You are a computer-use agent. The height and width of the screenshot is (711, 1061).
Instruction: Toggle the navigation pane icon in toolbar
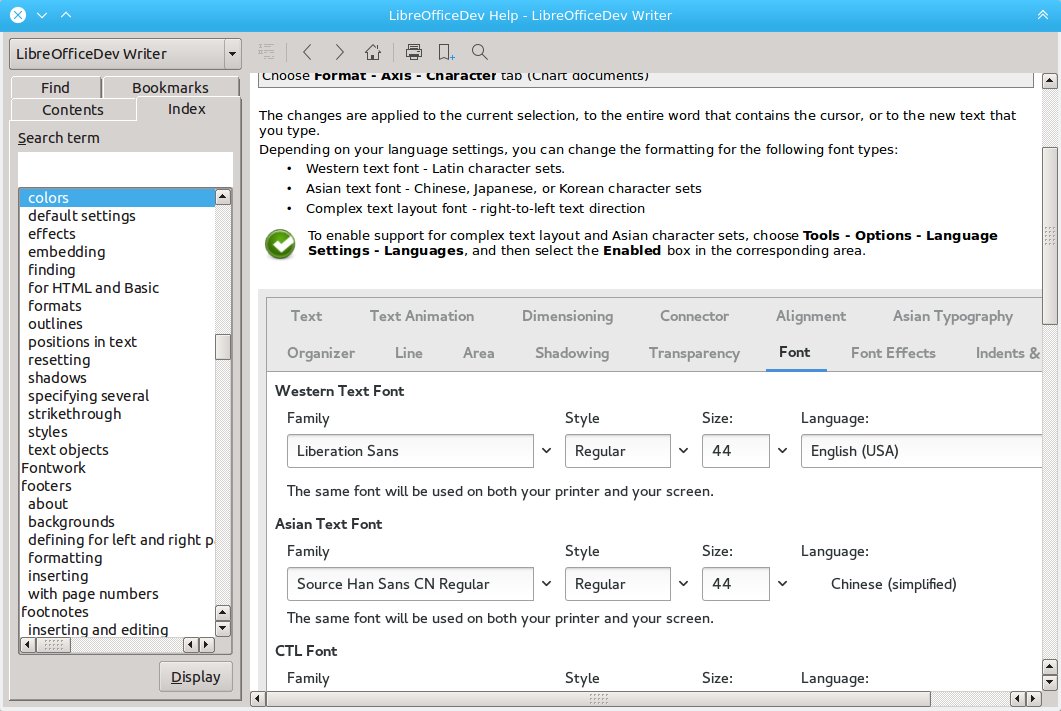[267, 51]
